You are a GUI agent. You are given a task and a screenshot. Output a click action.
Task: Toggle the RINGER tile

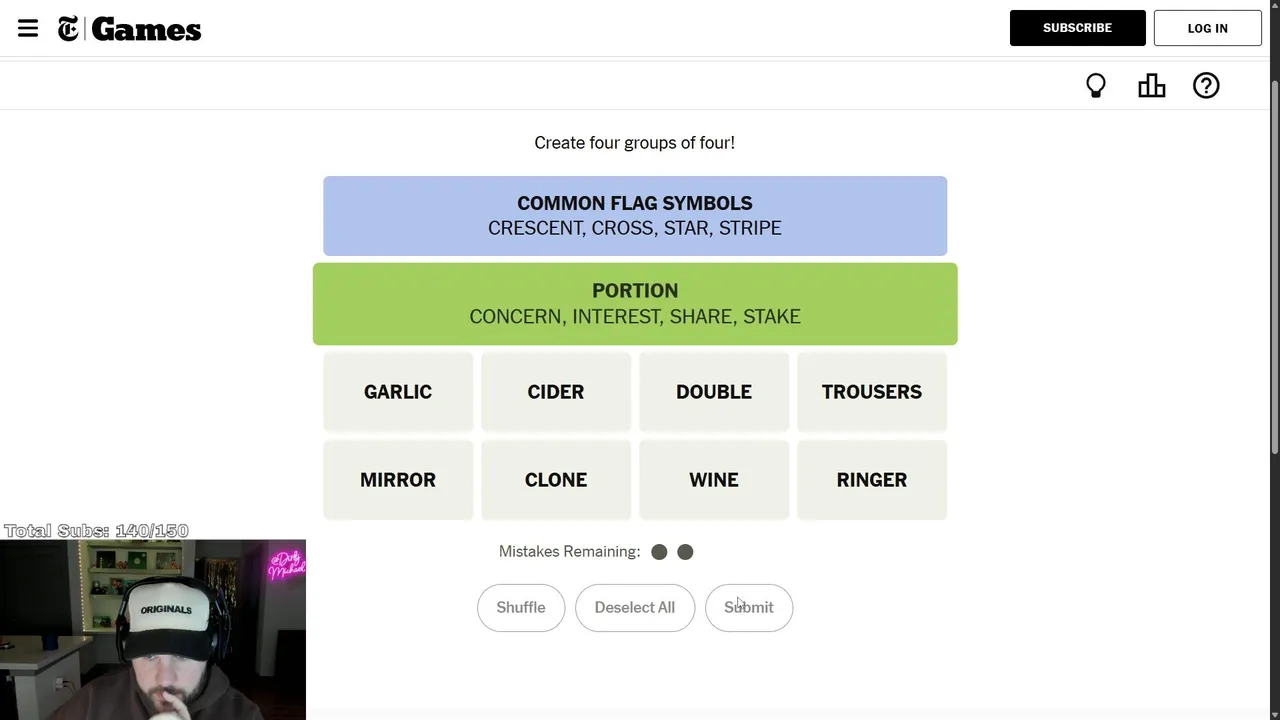tap(872, 480)
